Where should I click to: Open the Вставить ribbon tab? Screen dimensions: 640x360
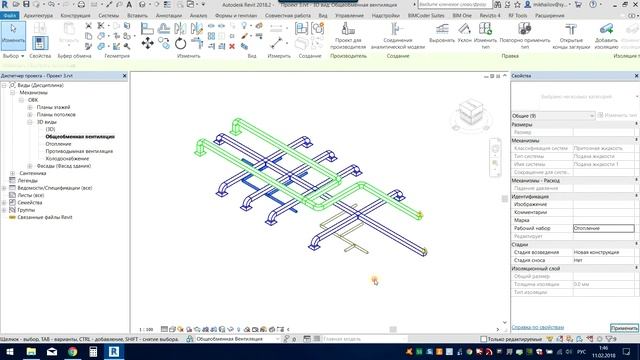coord(137,16)
